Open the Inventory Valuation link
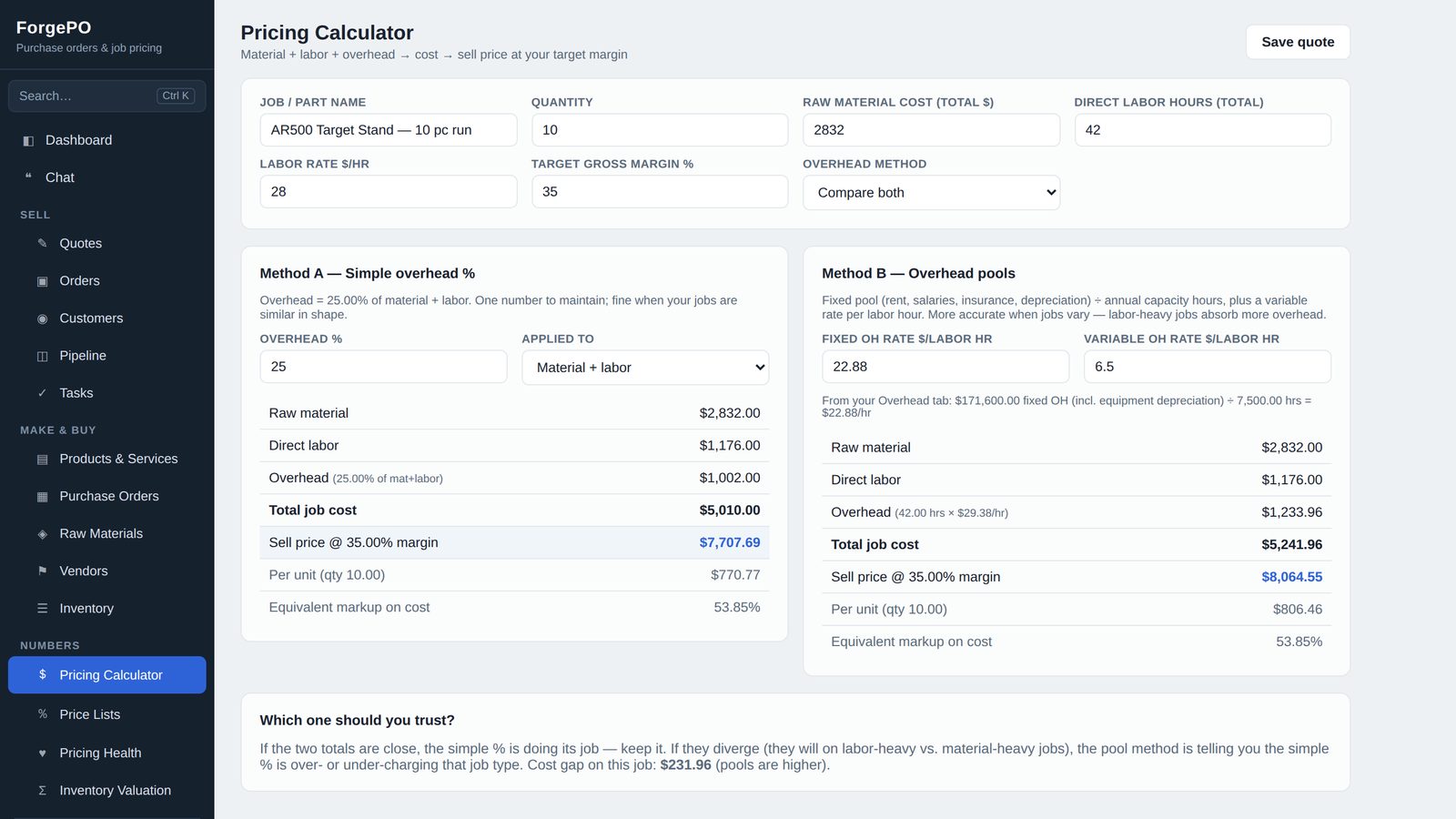The image size is (1456, 819). [x=107, y=791]
